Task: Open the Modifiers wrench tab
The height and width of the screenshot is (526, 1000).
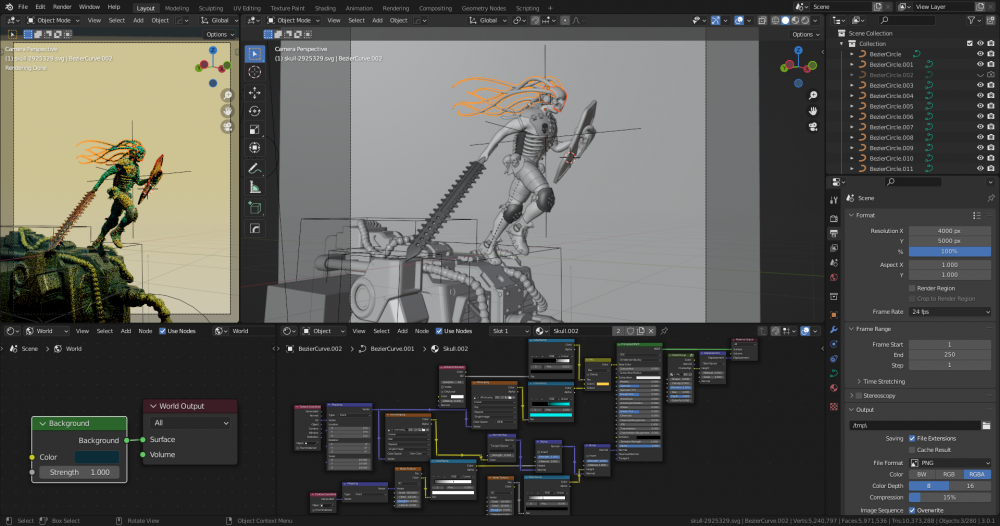Action: [x=834, y=330]
